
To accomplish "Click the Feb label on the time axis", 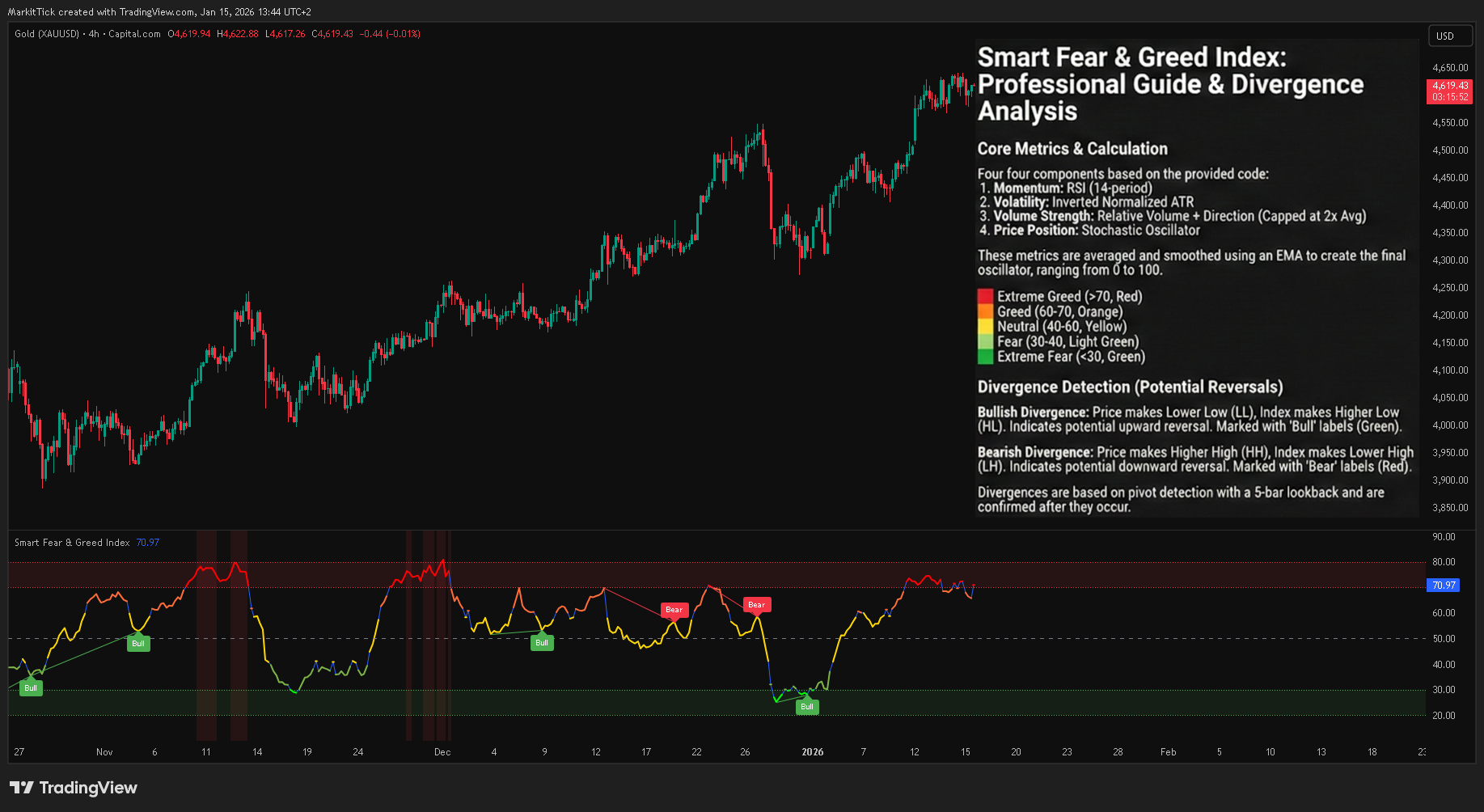I will click(1169, 752).
